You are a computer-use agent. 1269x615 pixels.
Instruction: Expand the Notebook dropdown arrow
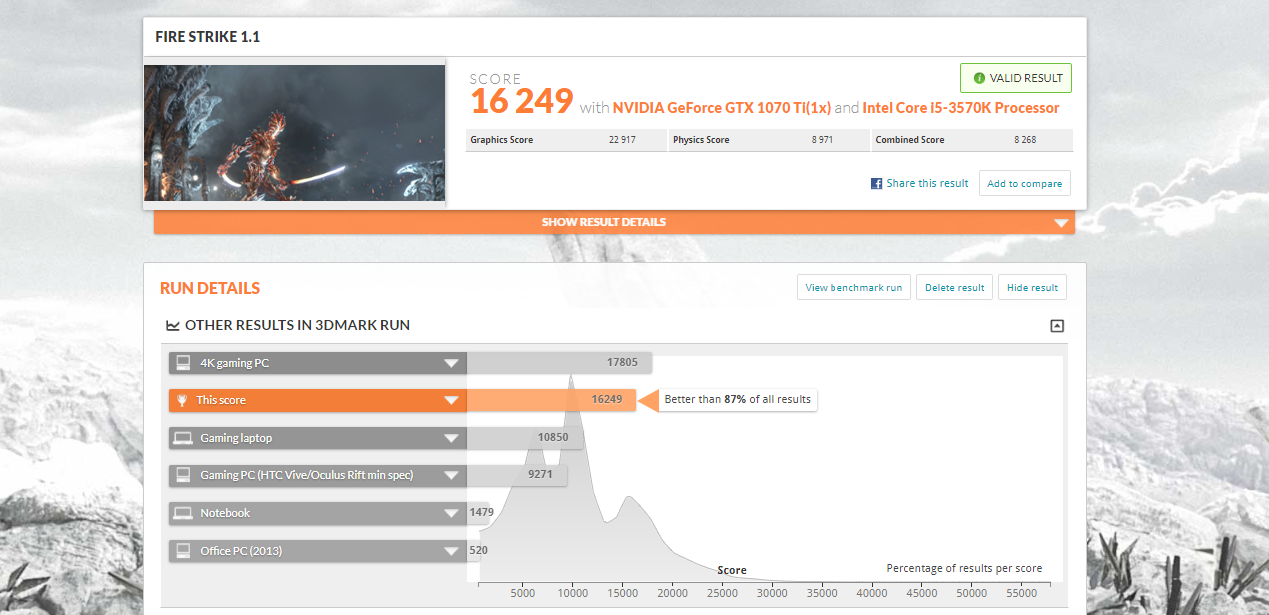(x=451, y=513)
